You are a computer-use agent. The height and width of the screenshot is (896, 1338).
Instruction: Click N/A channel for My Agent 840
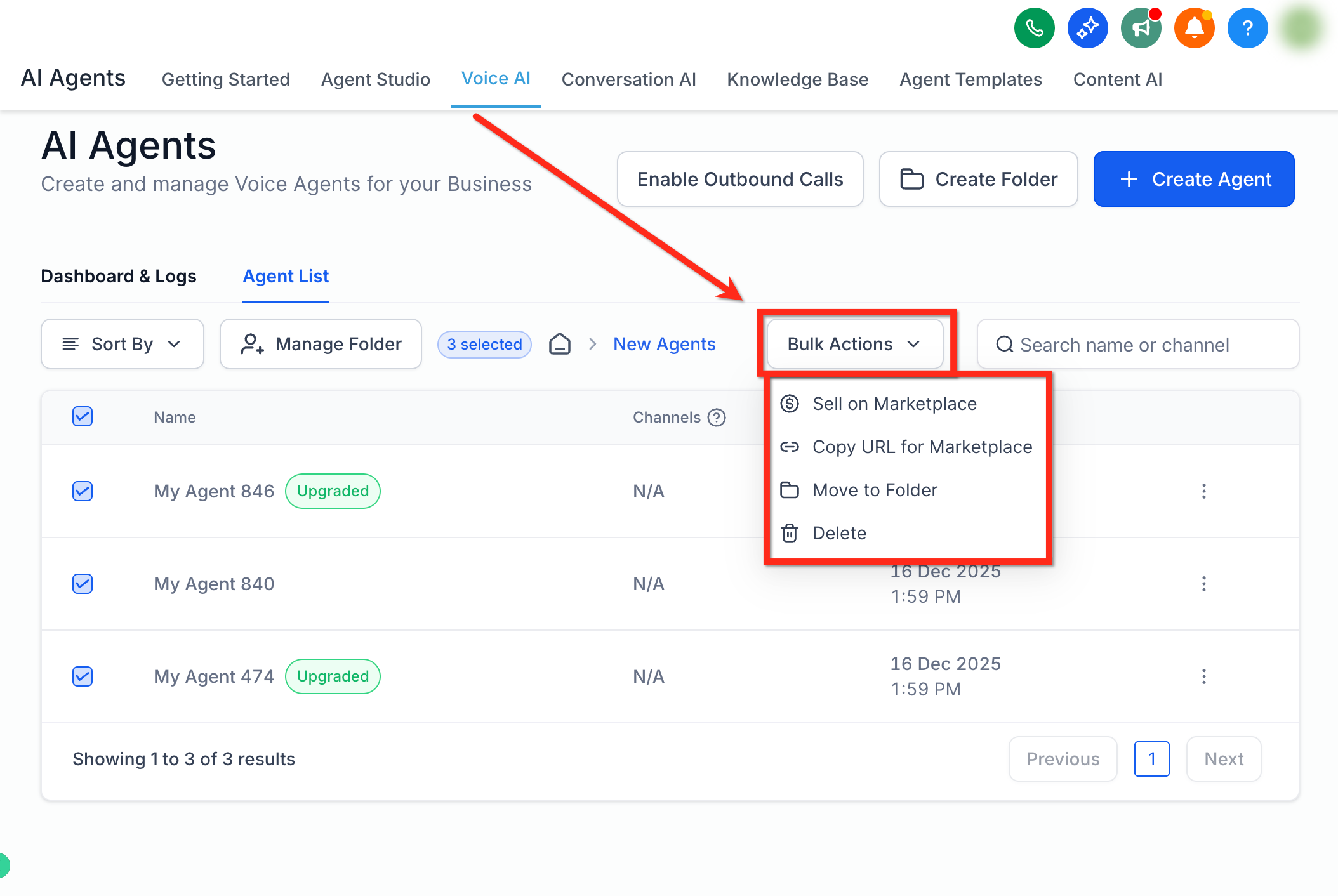click(649, 584)
